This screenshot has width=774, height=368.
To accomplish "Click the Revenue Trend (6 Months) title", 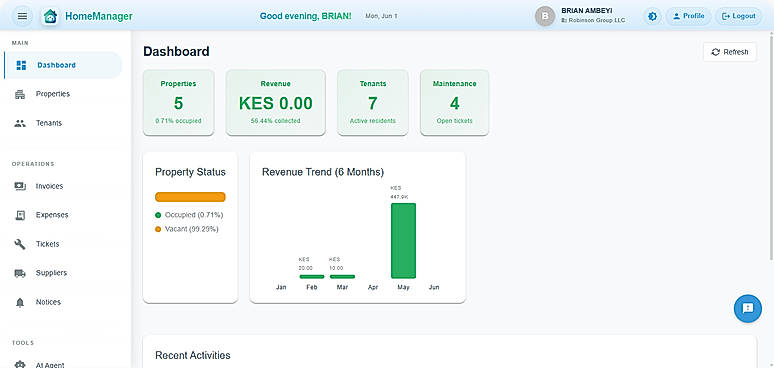I will pyautogui.click(x=323, y=172).
